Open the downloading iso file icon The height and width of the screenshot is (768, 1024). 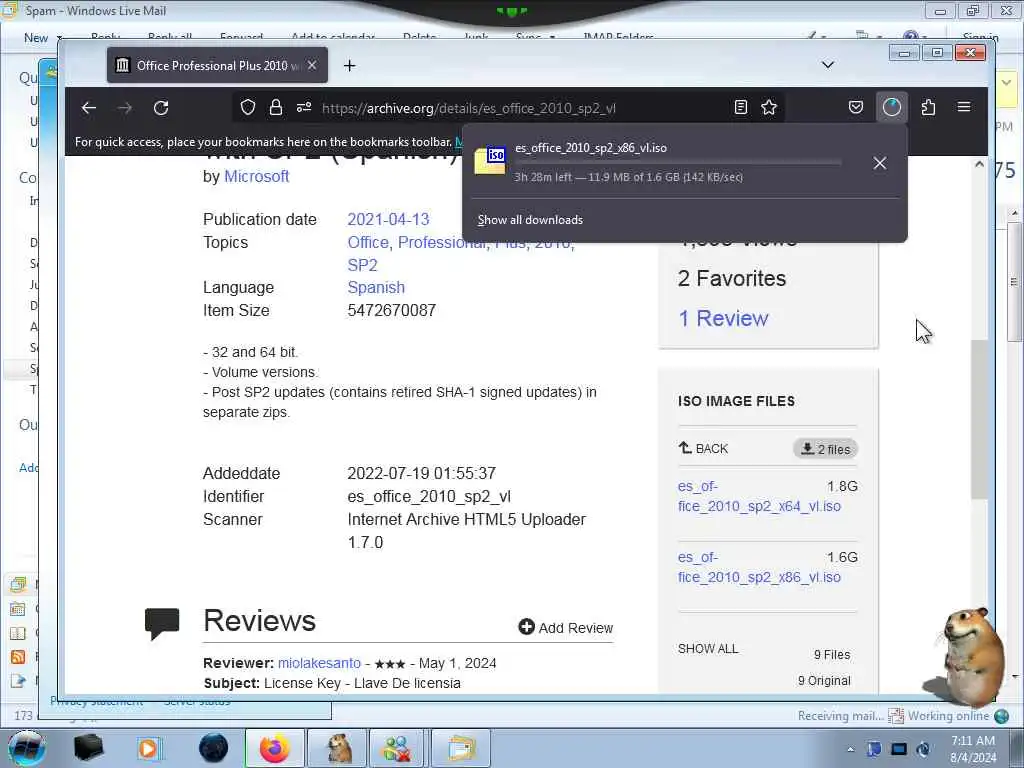490,161
